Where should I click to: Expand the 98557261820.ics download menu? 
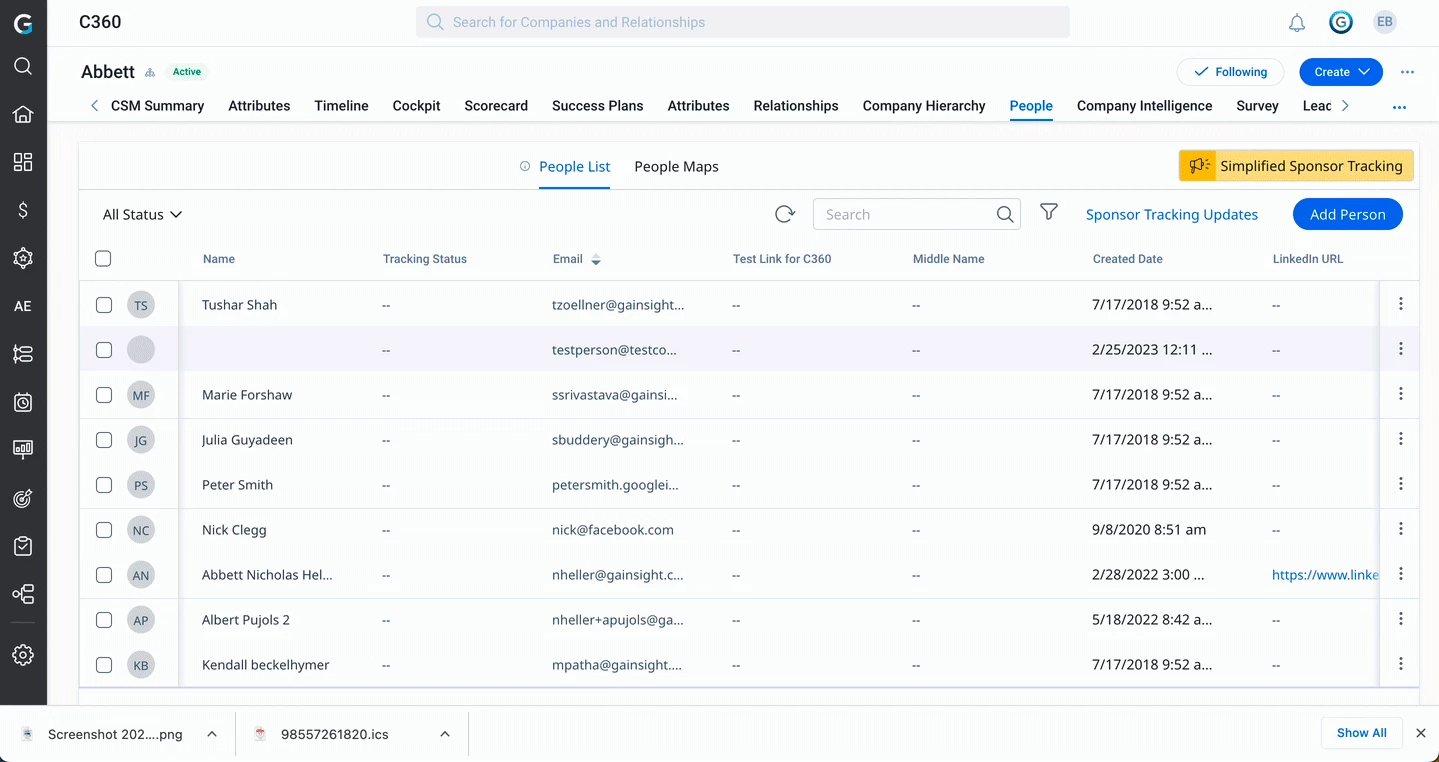coord(445,734)
